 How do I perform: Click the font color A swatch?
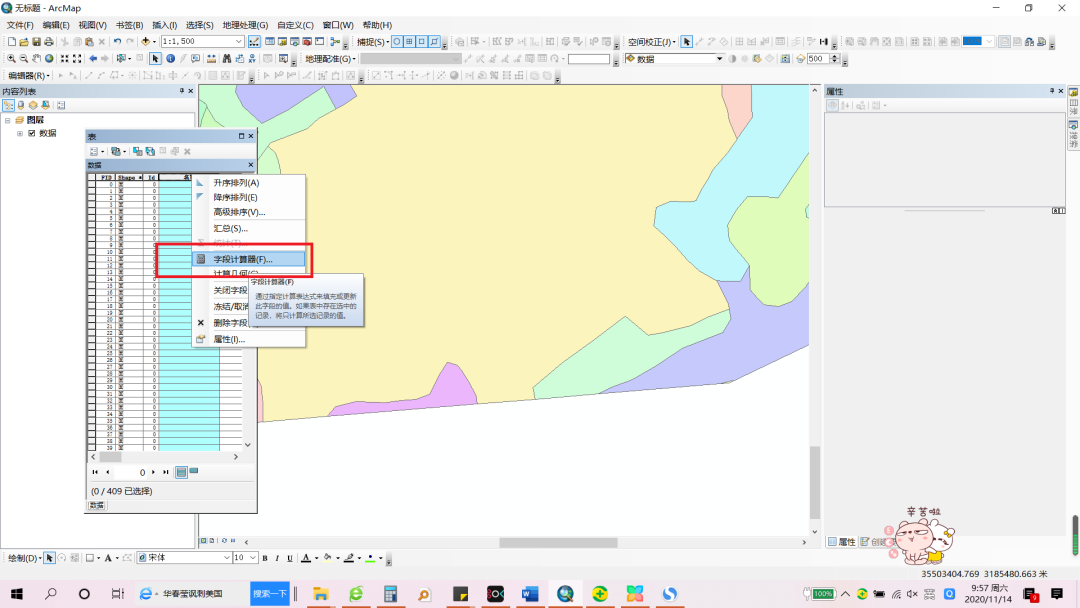click(x=306, y=558)
